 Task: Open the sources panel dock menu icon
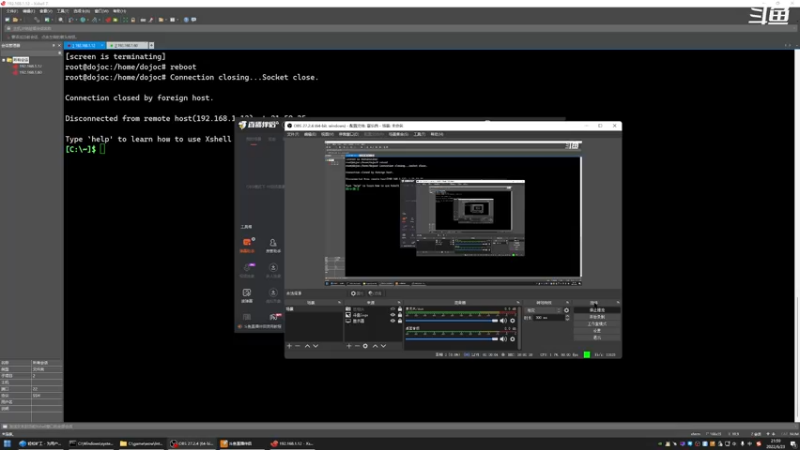click(399, 303)
